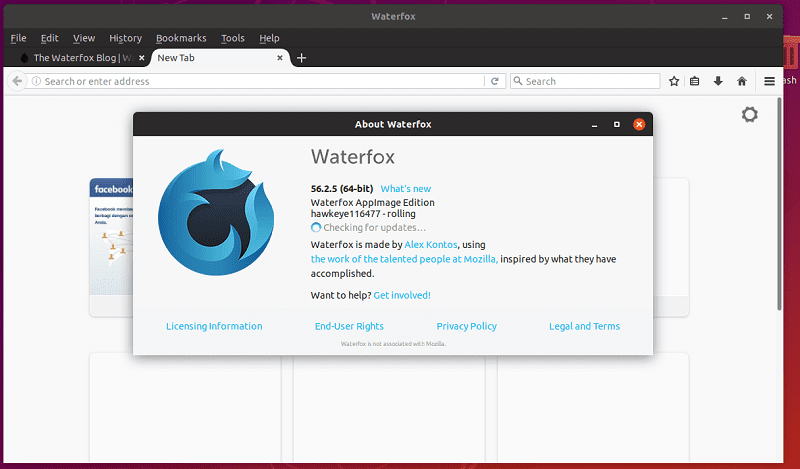Open Legal and Terms link
The width and height of the screenshot is (800, 469).
(584, 326)
